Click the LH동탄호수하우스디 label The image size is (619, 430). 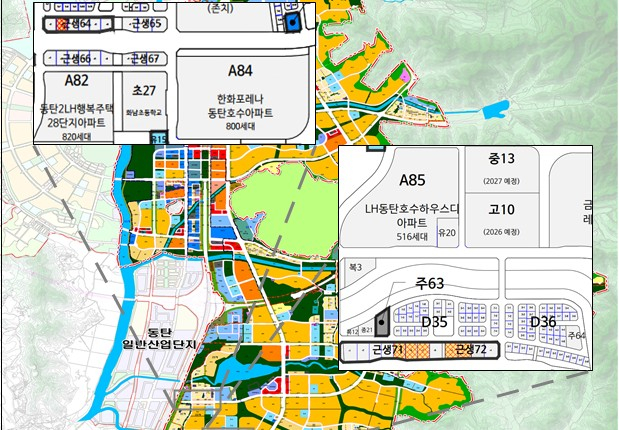pos(412,209)
